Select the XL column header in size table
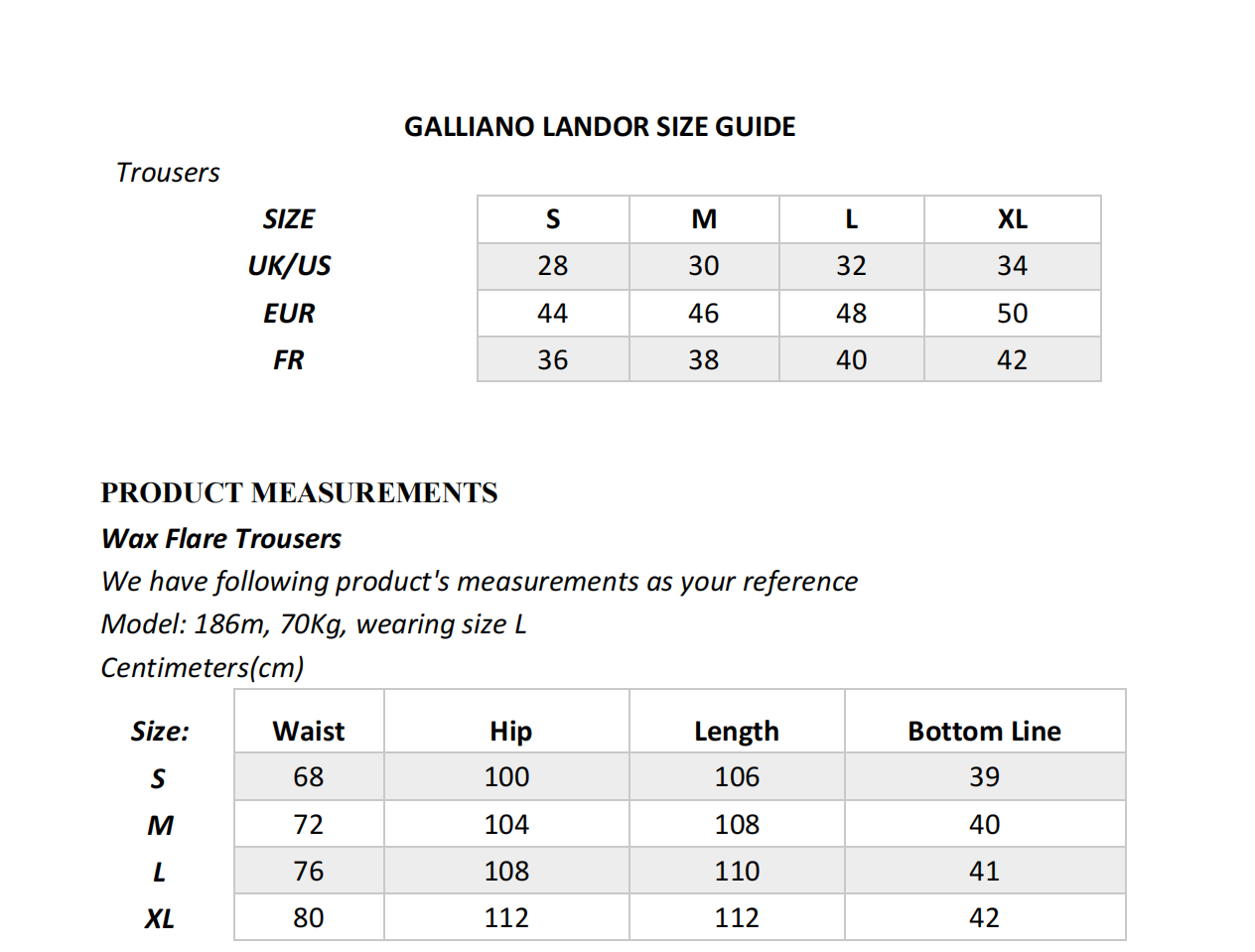 tap(1012, 219)
